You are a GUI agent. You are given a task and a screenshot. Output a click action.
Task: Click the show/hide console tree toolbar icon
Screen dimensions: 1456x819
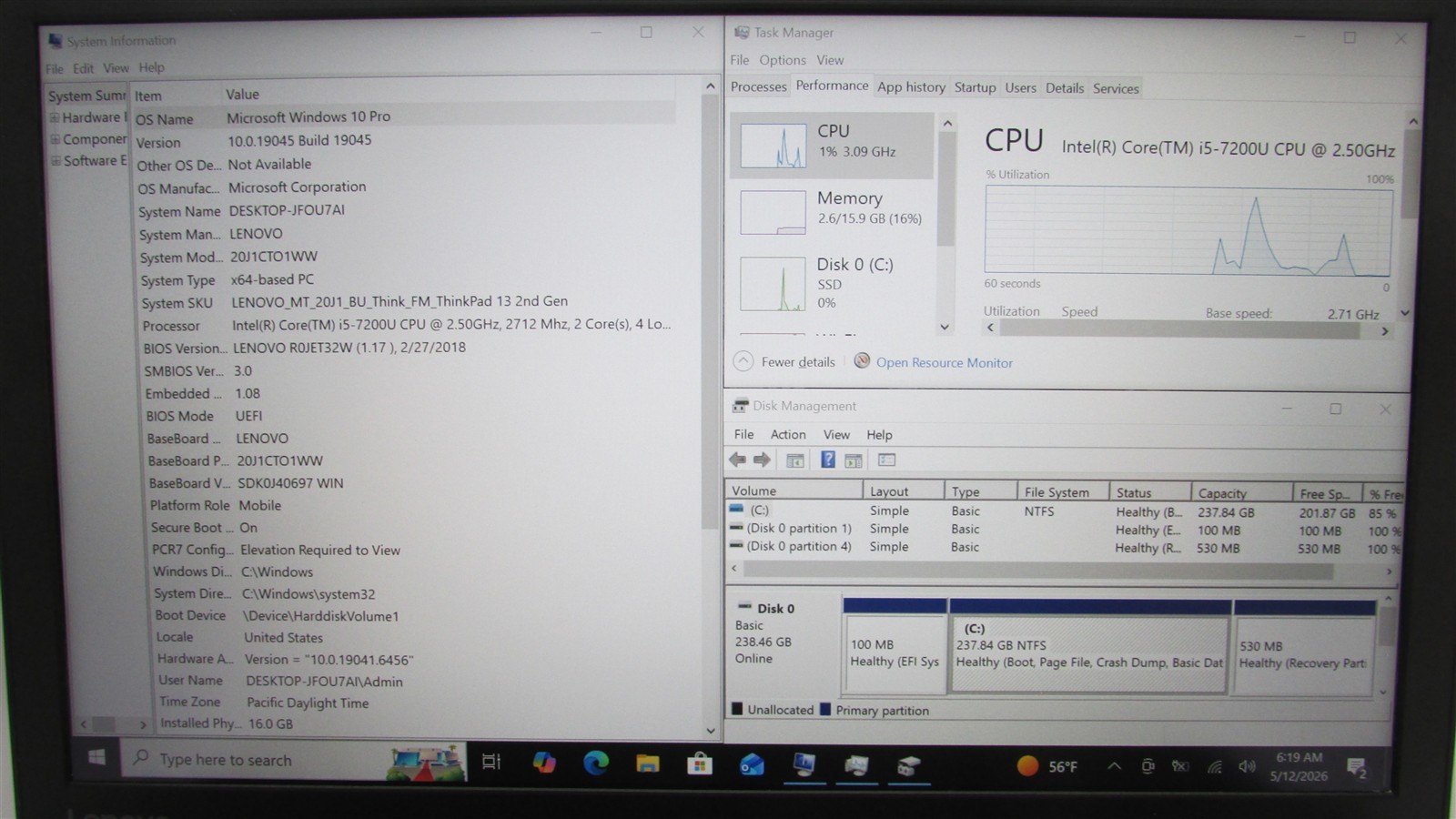click(x=795, y=460)
